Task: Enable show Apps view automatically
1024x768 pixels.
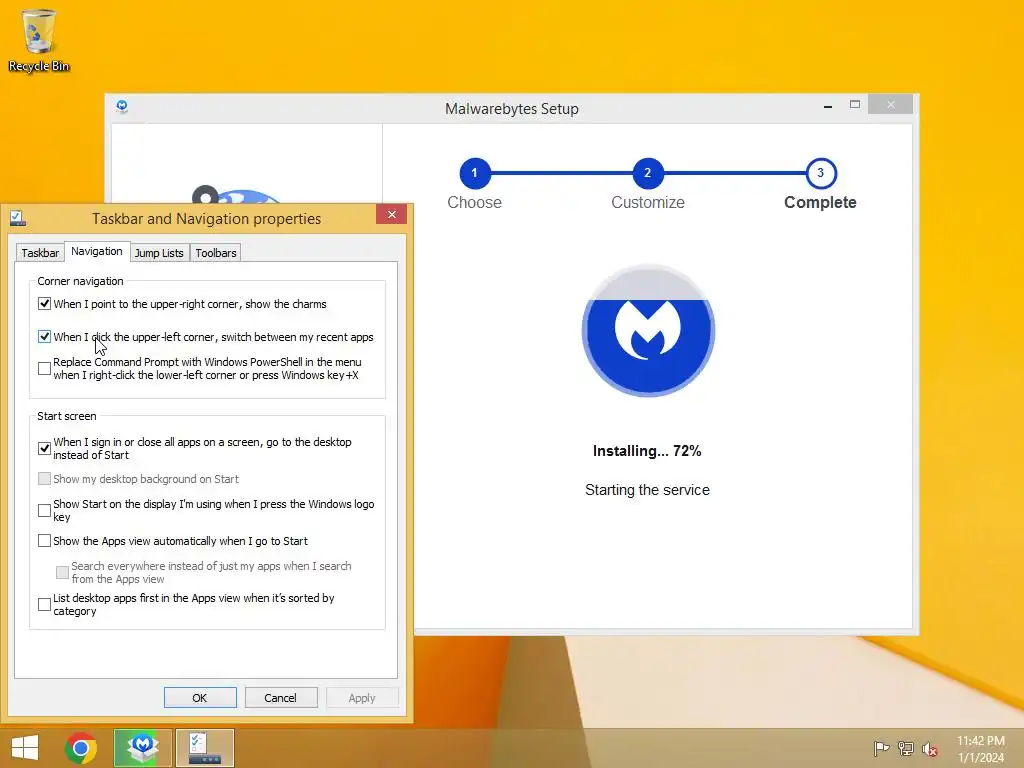Action: click(44, 541)
